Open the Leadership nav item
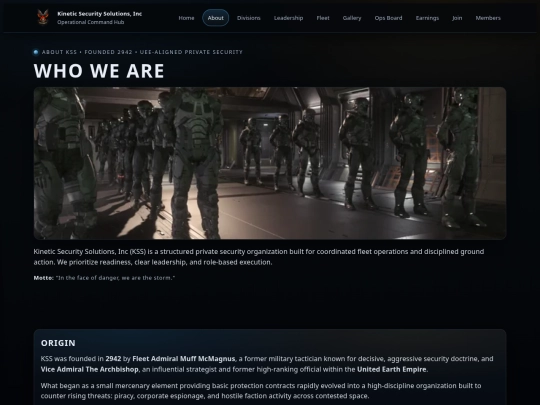This screenshot has height=405, width=540. (289, 18)
